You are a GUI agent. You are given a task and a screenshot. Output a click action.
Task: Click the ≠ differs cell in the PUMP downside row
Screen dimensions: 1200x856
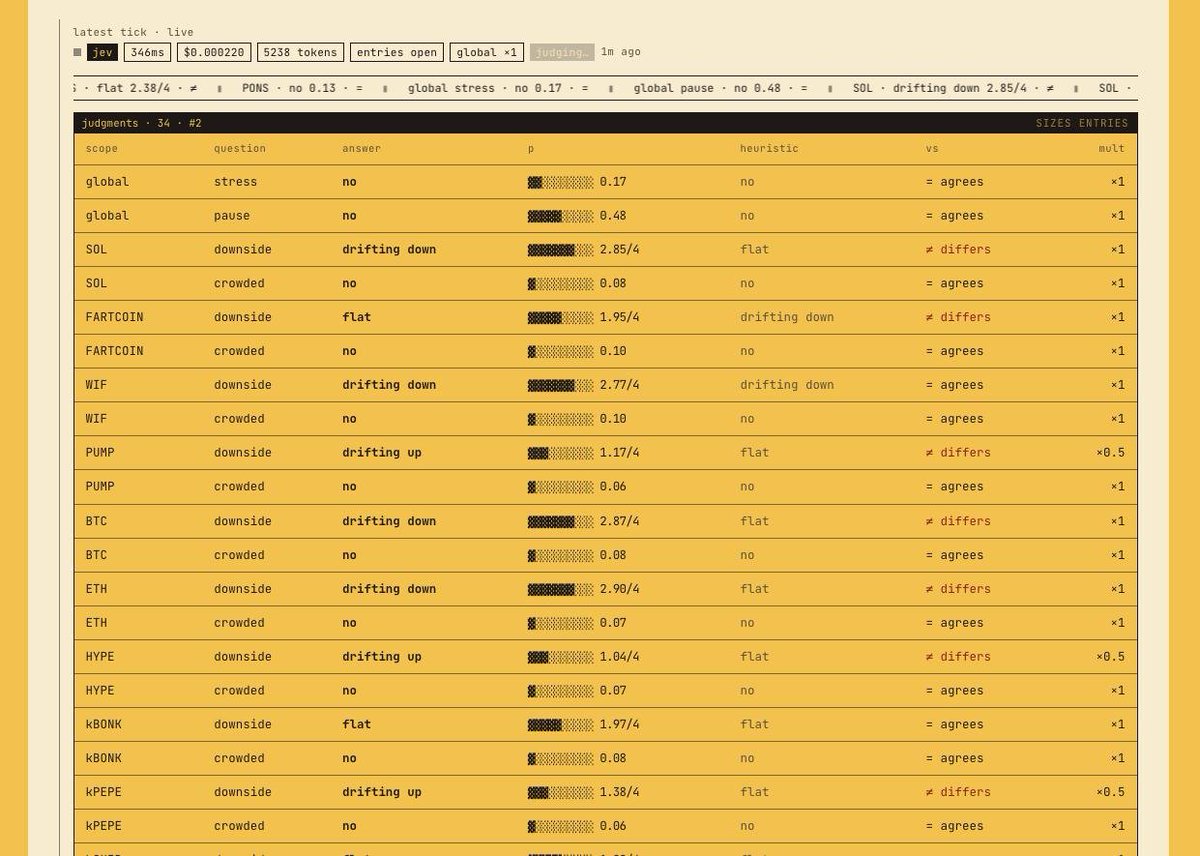pos(958,453)
